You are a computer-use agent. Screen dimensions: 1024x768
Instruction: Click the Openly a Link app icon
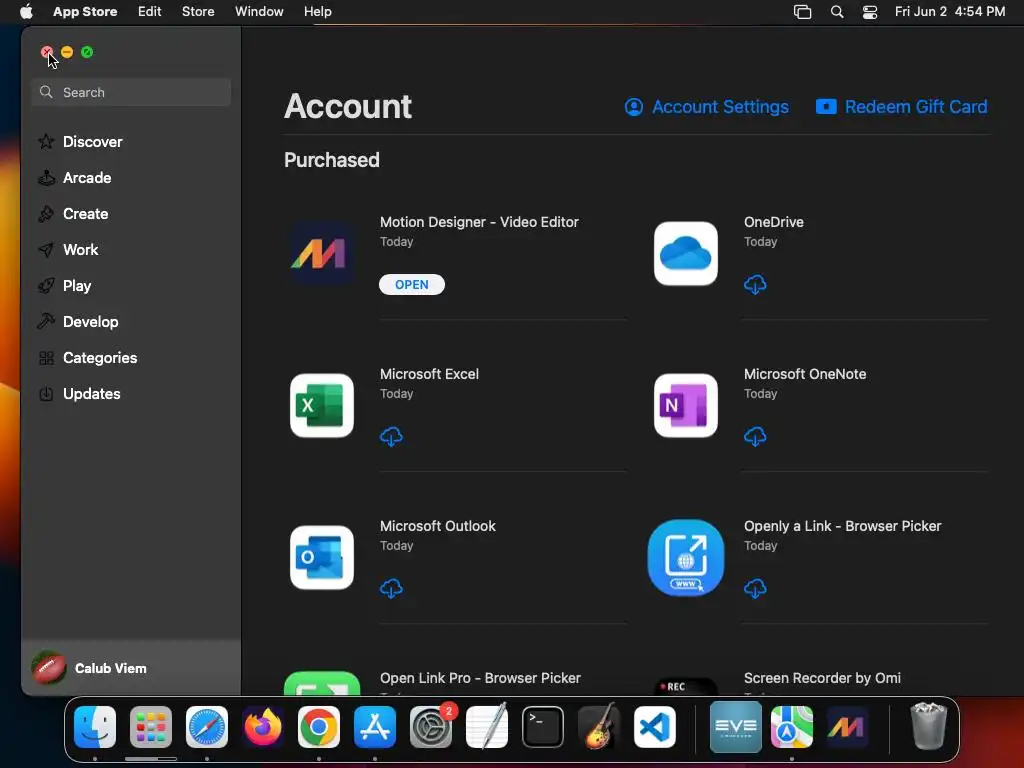pyautogui.click(x=686, y=558)
